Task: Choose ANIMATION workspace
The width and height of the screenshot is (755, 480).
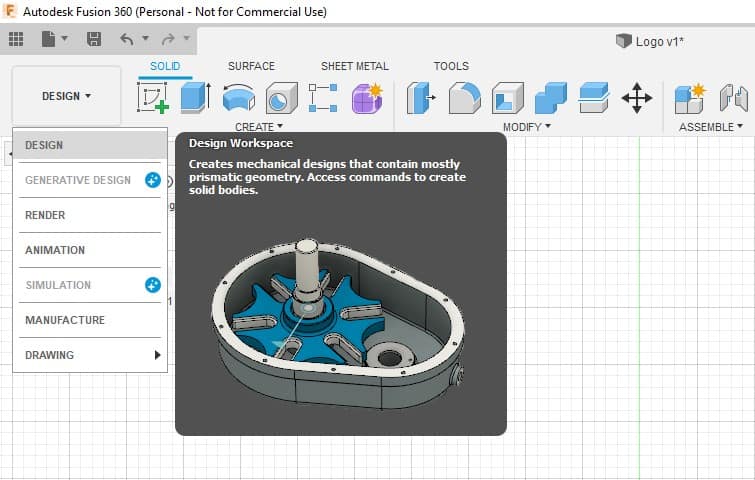Action: click(x=90, y=250)
